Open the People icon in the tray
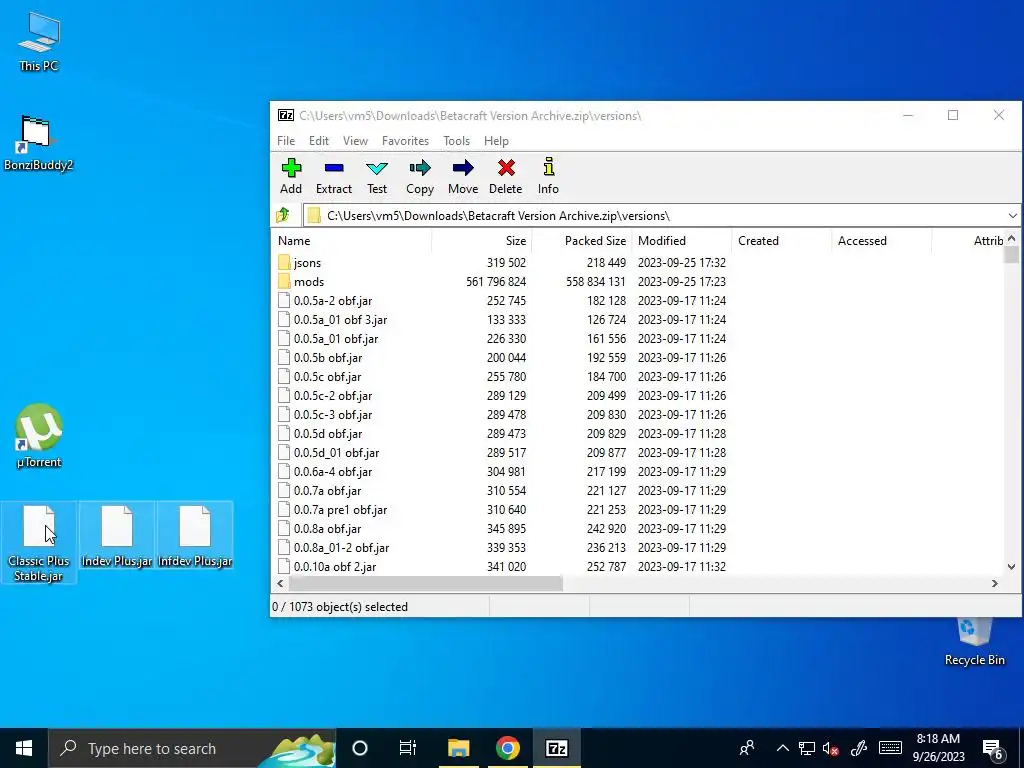 tap(746, 748)
